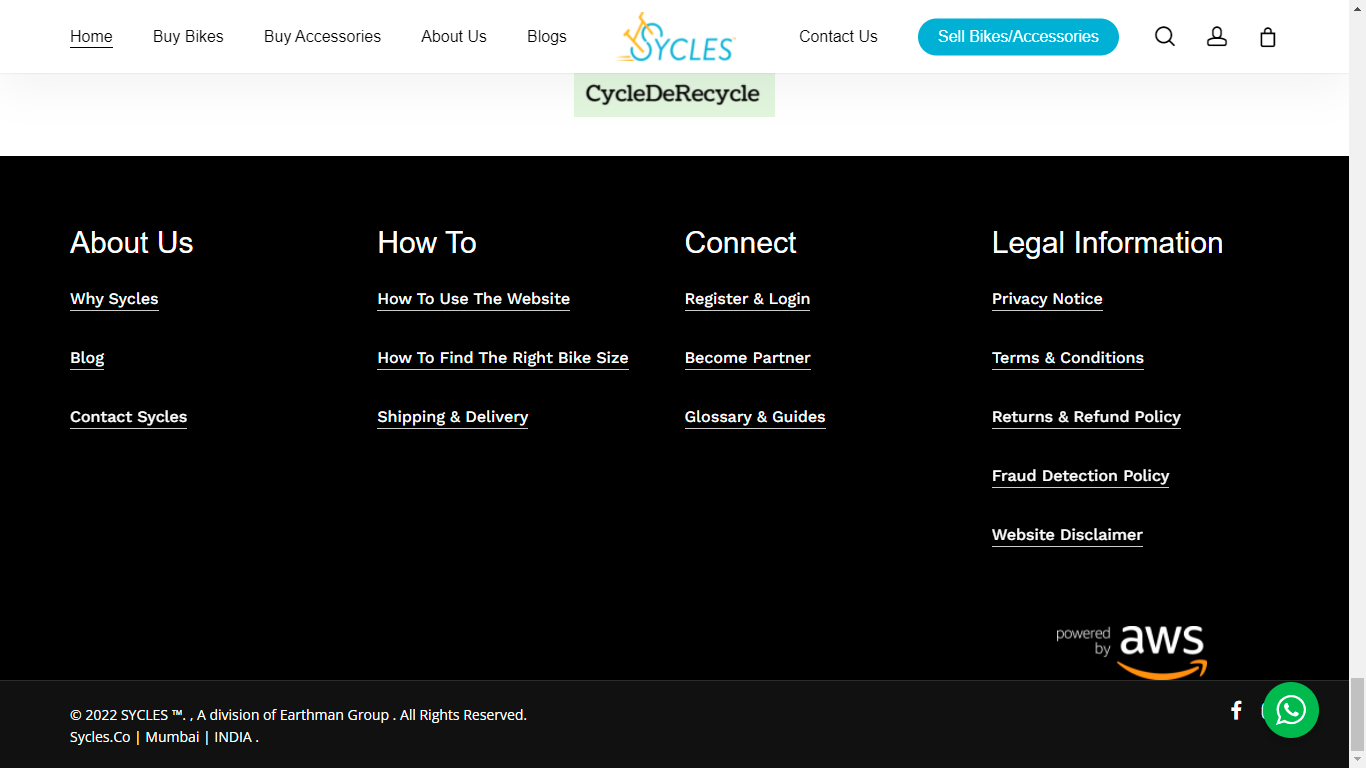Click the Sycles logo in the header

click(677, 37)
